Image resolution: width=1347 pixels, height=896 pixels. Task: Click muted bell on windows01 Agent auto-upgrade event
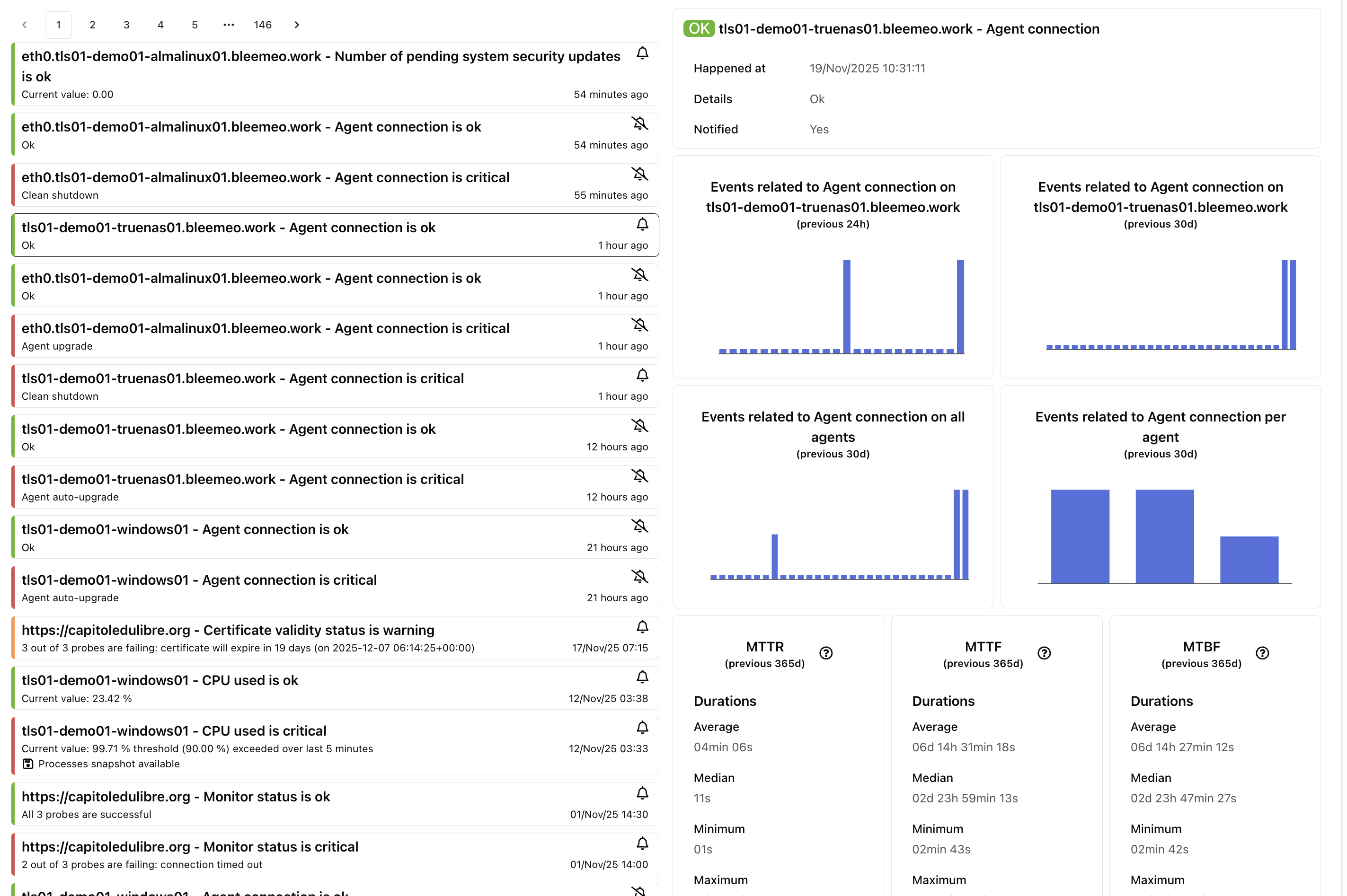coord(640,577)
